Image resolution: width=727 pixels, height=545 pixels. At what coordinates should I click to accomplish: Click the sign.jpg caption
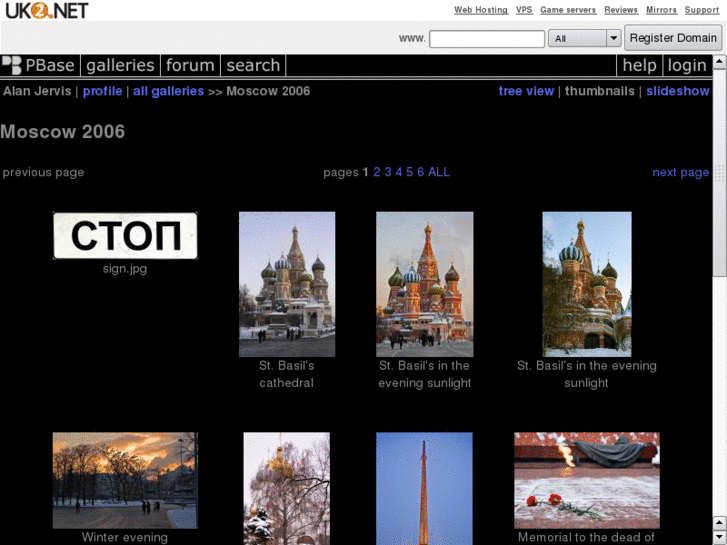coord(125,269)
